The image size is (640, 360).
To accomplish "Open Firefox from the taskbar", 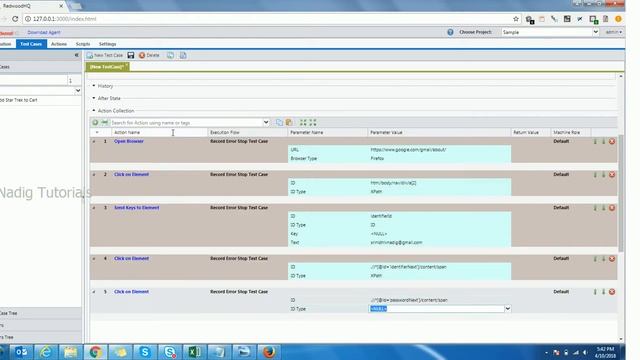I will click(x=269, y=352).
